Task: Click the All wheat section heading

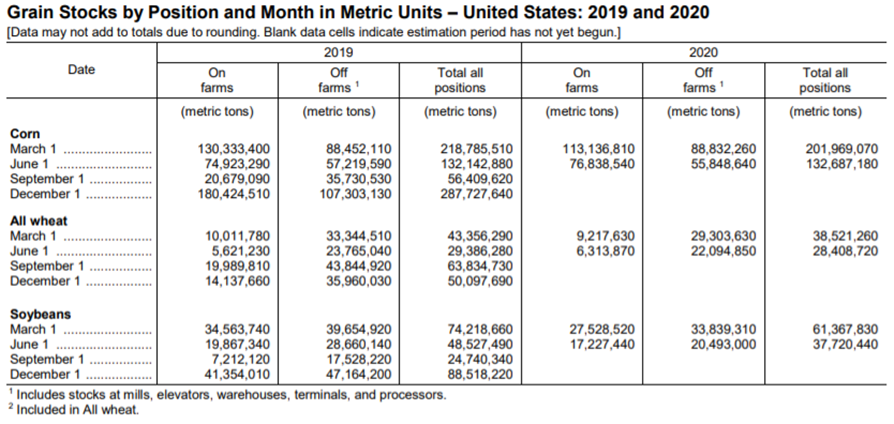Action: point(39,221)
